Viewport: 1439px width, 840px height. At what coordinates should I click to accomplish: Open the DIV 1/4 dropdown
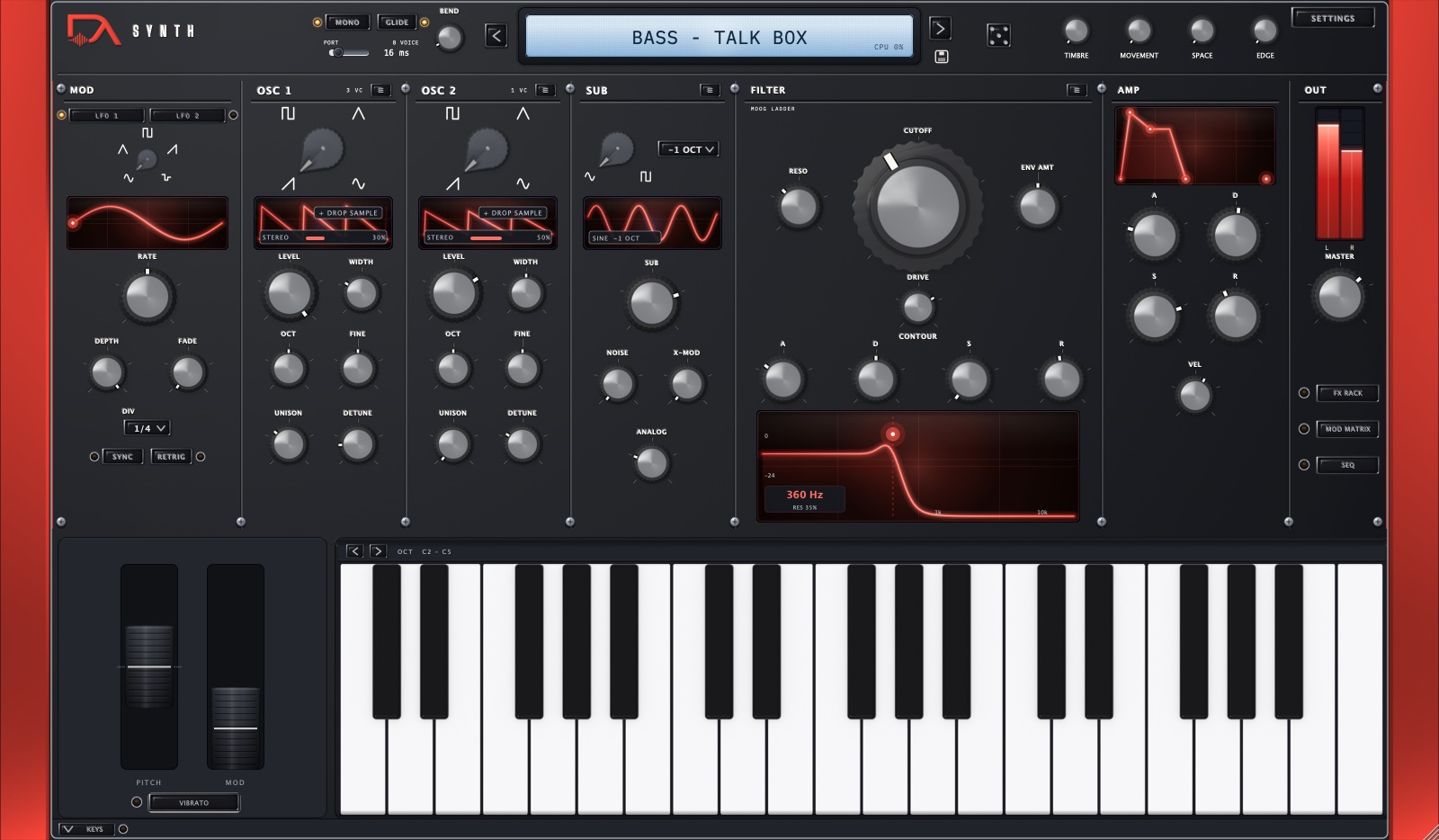[147, 428]
